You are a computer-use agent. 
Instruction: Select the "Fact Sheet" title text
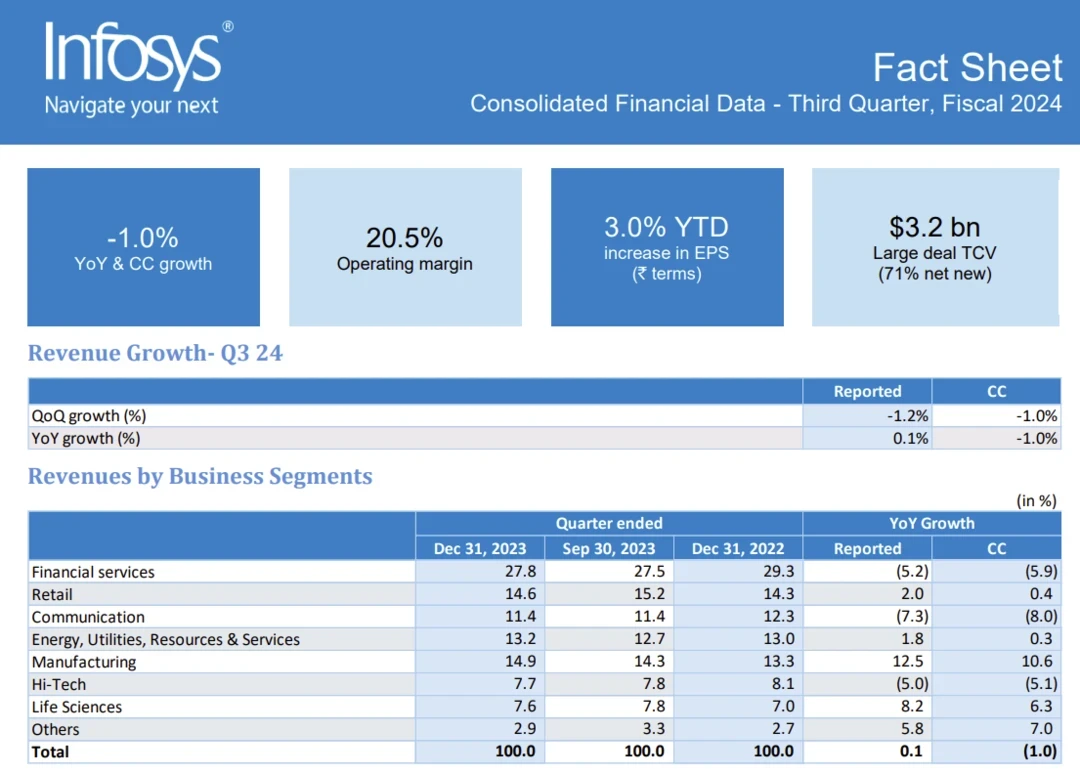pyautogui.click(x=967, y=67)
